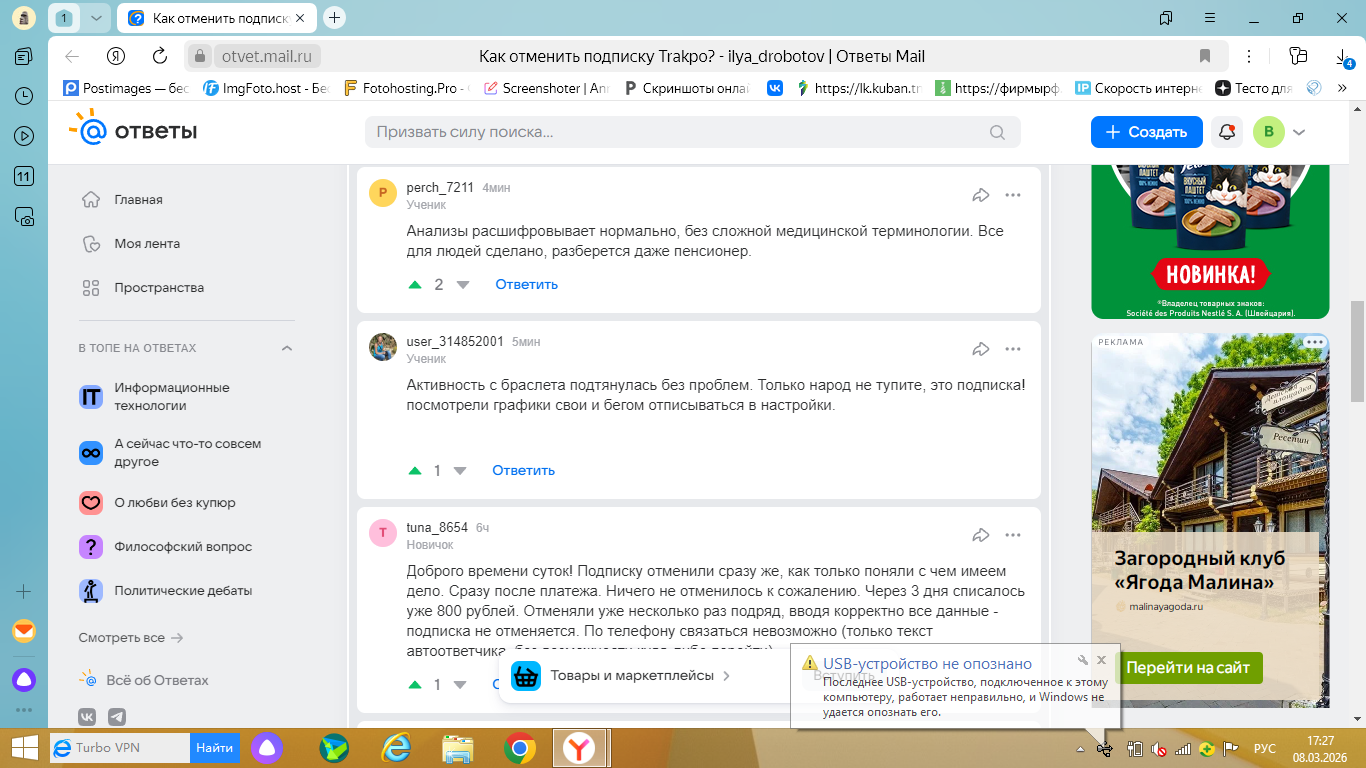Launch Google Chrome from the taskbar
Image resolution: width=1366 pixels, height=768 pixels.
pyautogui.click(x=518, y=747)
